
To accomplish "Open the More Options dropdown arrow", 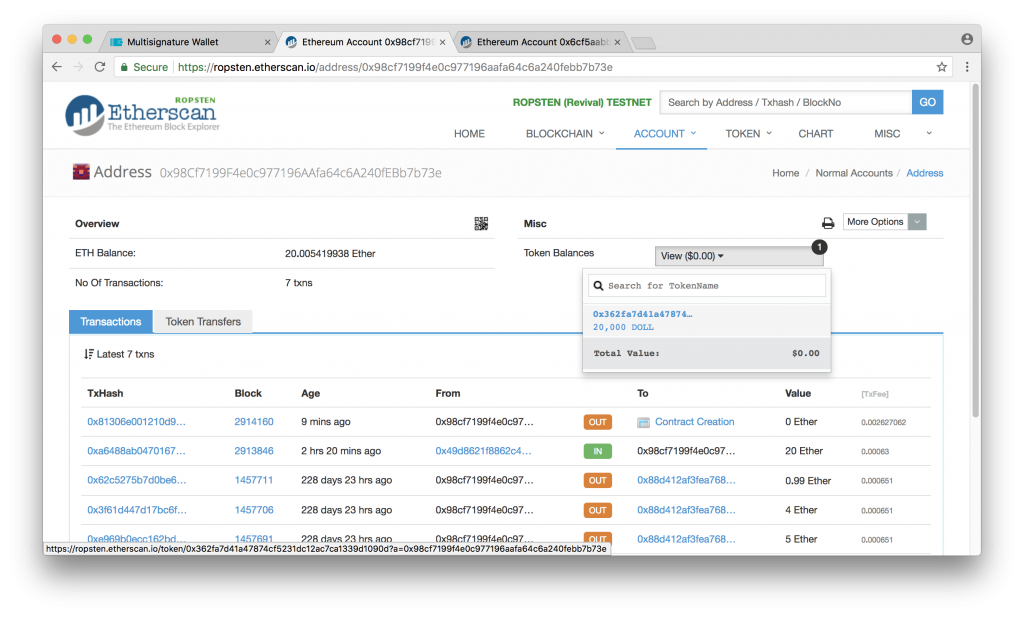I will 917,222.
